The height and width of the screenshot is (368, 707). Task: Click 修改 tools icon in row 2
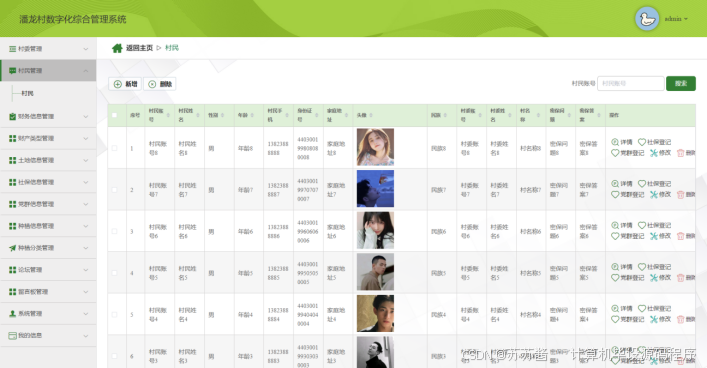[654, 194]
